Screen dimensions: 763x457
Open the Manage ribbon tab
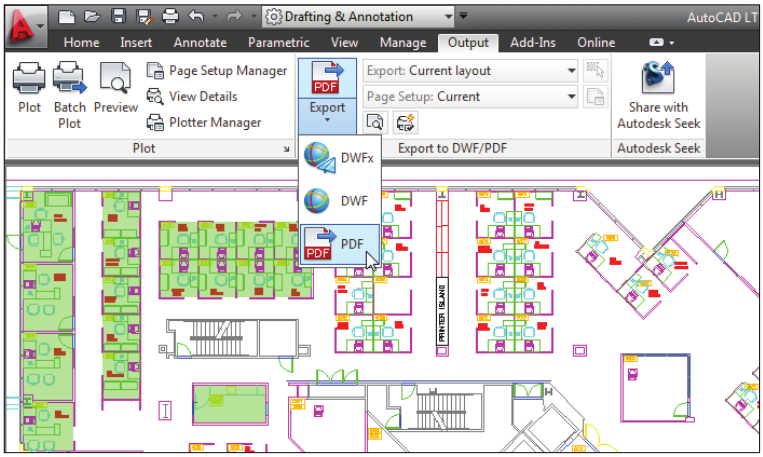coord(403,43)
